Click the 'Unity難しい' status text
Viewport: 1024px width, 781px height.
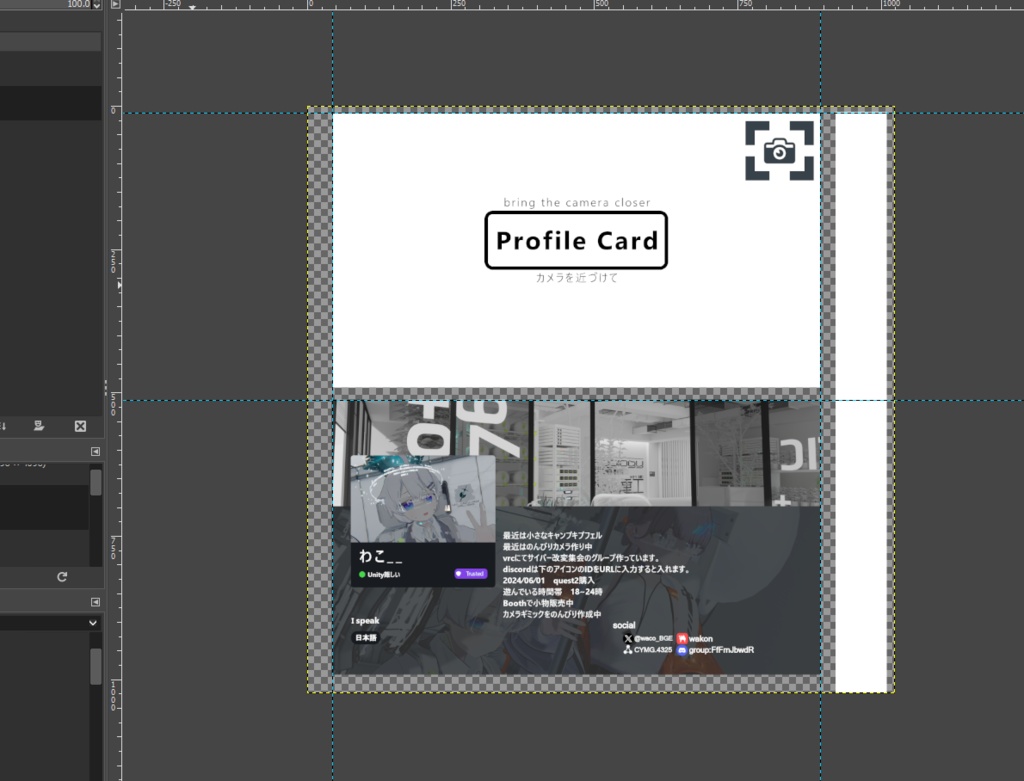[x=383, y=575]
